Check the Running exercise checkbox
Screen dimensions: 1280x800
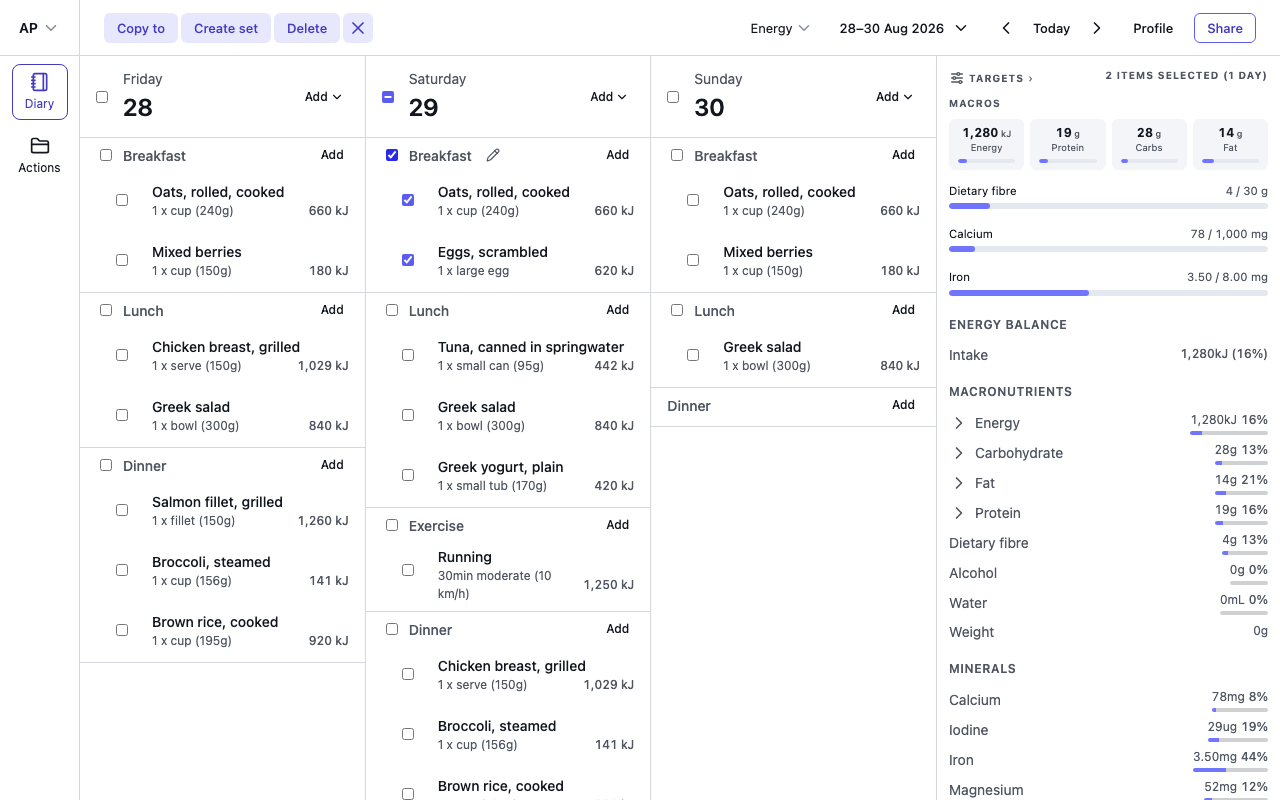[408, 570]
